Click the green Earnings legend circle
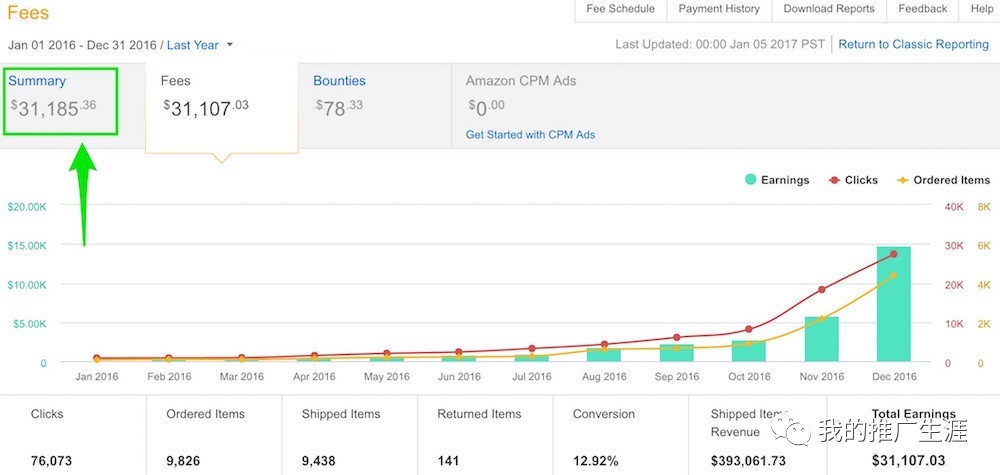 750,180
